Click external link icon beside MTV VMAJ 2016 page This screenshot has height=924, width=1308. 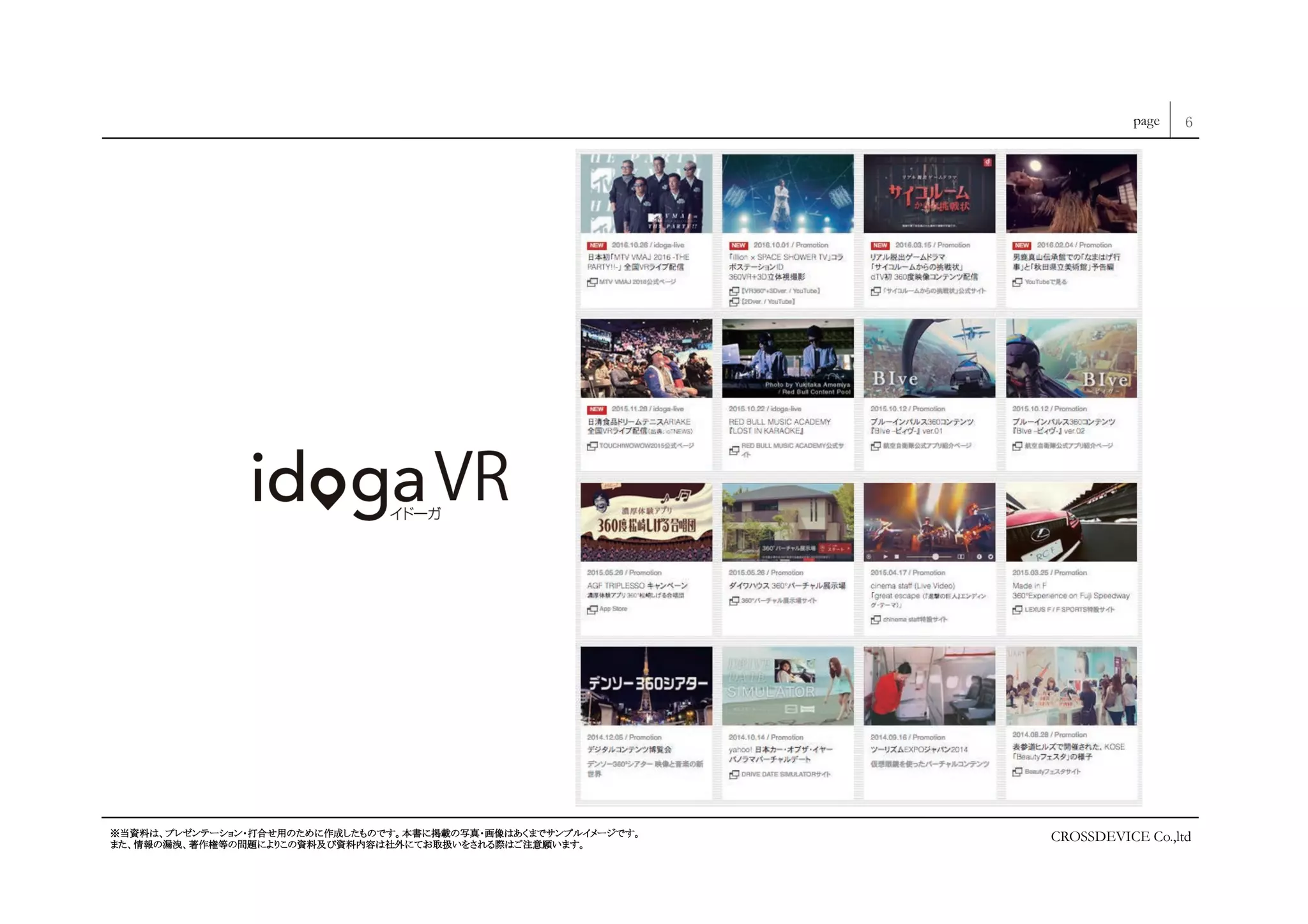[592, 282]
